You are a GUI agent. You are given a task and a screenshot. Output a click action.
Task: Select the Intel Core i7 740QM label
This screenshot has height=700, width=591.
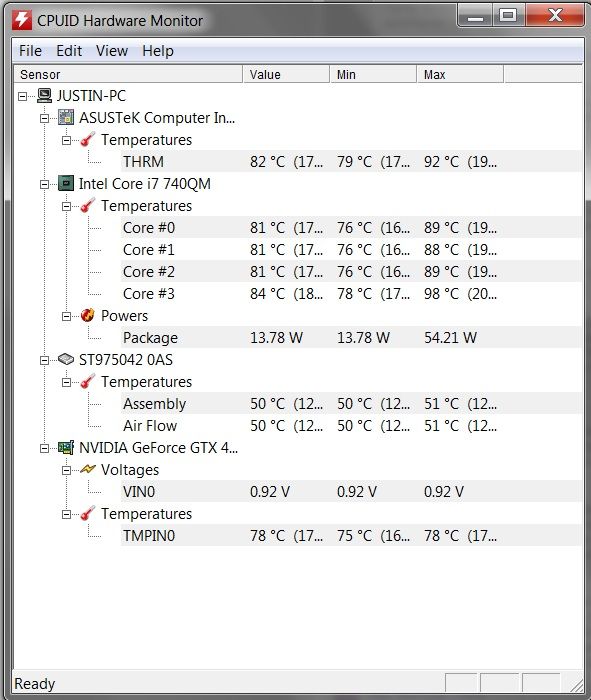(145, 184)
